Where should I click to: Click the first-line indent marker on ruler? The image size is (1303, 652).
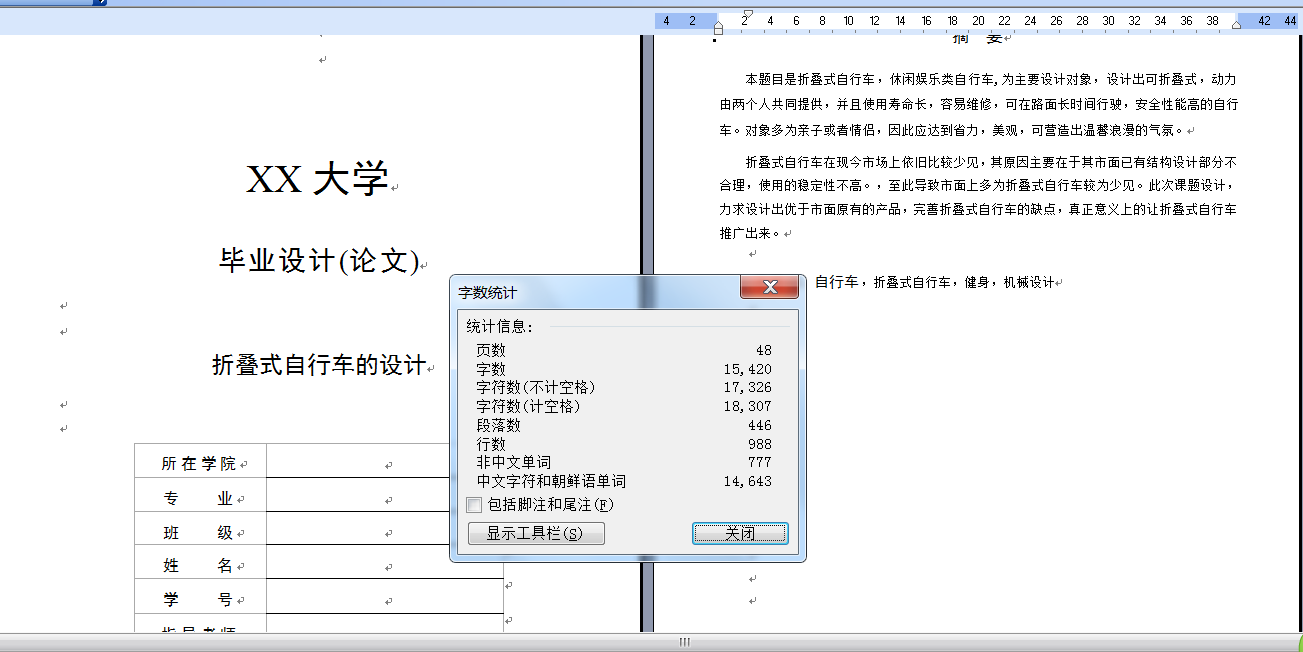point(748,14)
